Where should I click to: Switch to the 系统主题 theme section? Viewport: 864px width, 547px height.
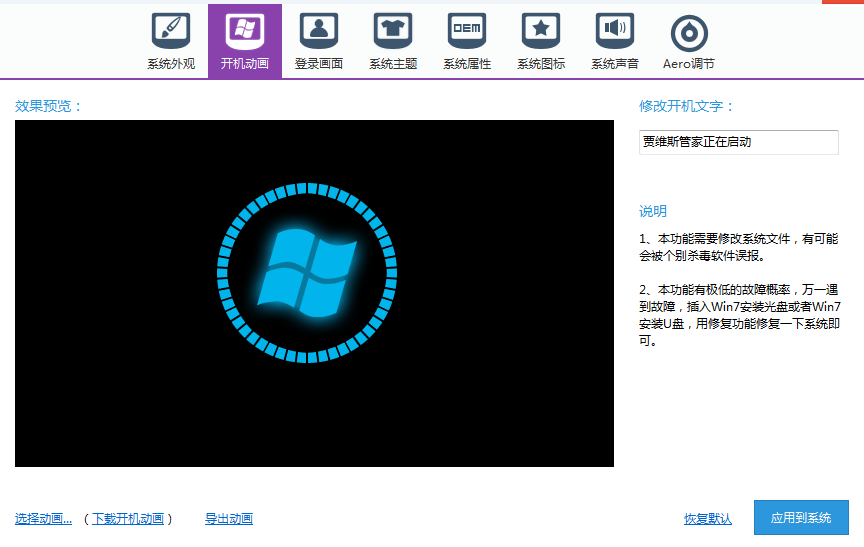pos(393,42)
